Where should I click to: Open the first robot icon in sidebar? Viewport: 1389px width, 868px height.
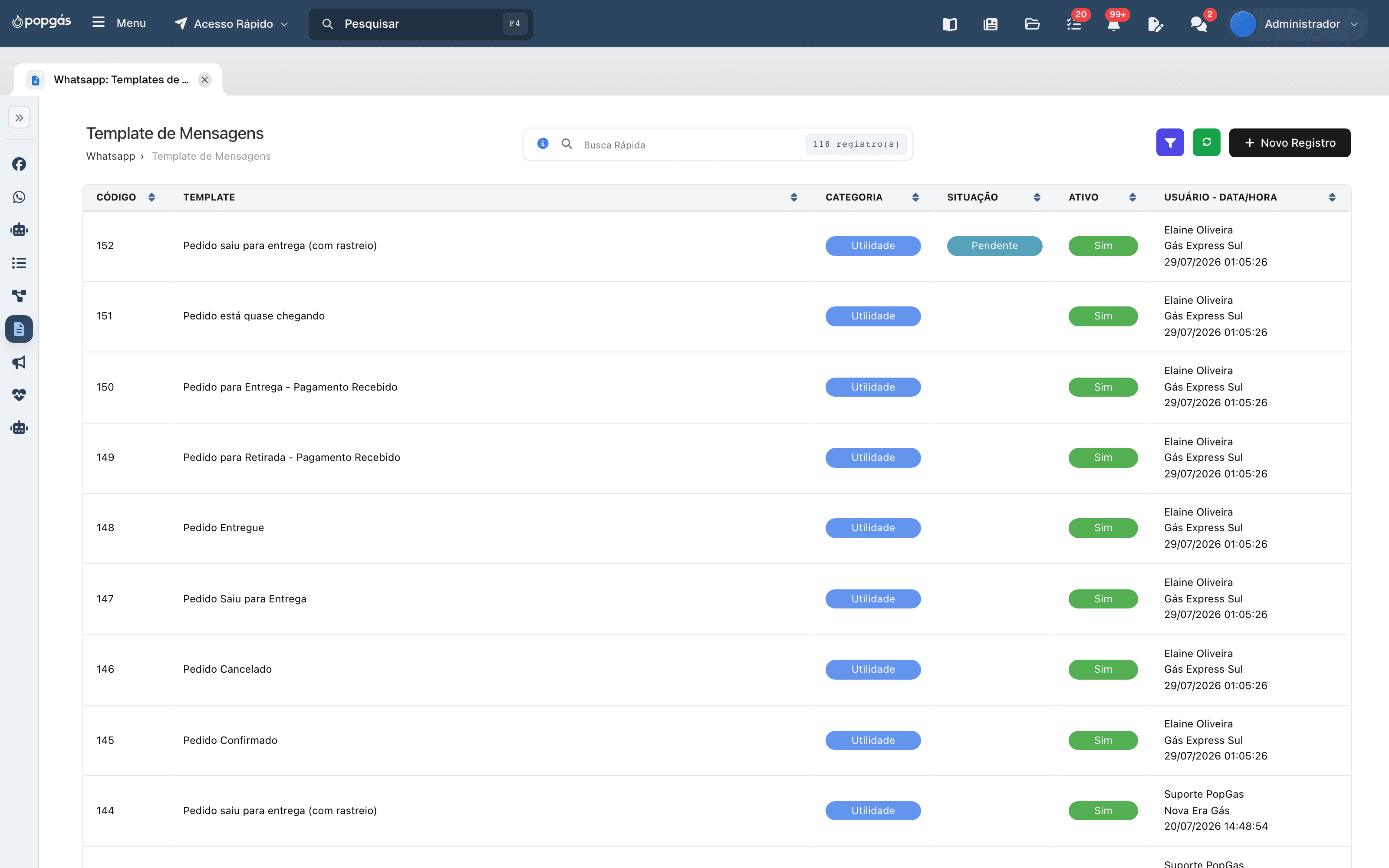[x=19, y=230]
